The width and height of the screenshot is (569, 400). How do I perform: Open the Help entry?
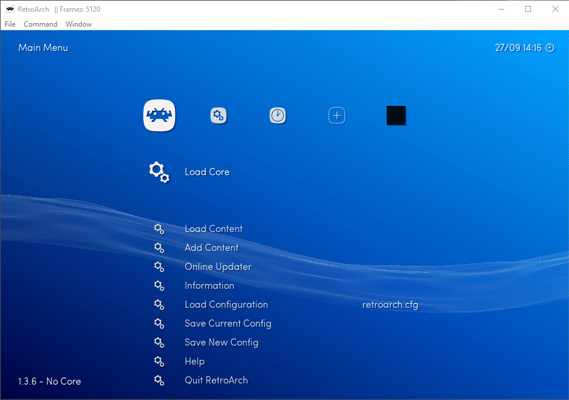[x=195, y=362]
